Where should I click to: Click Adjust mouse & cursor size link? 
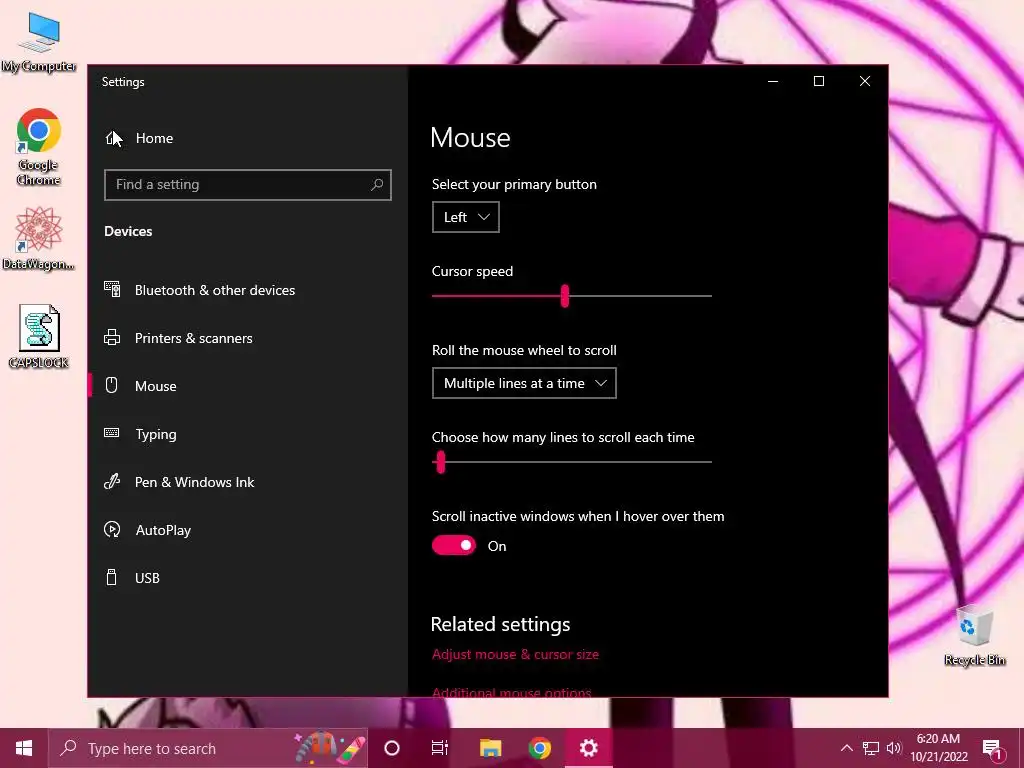click(515, 654)
